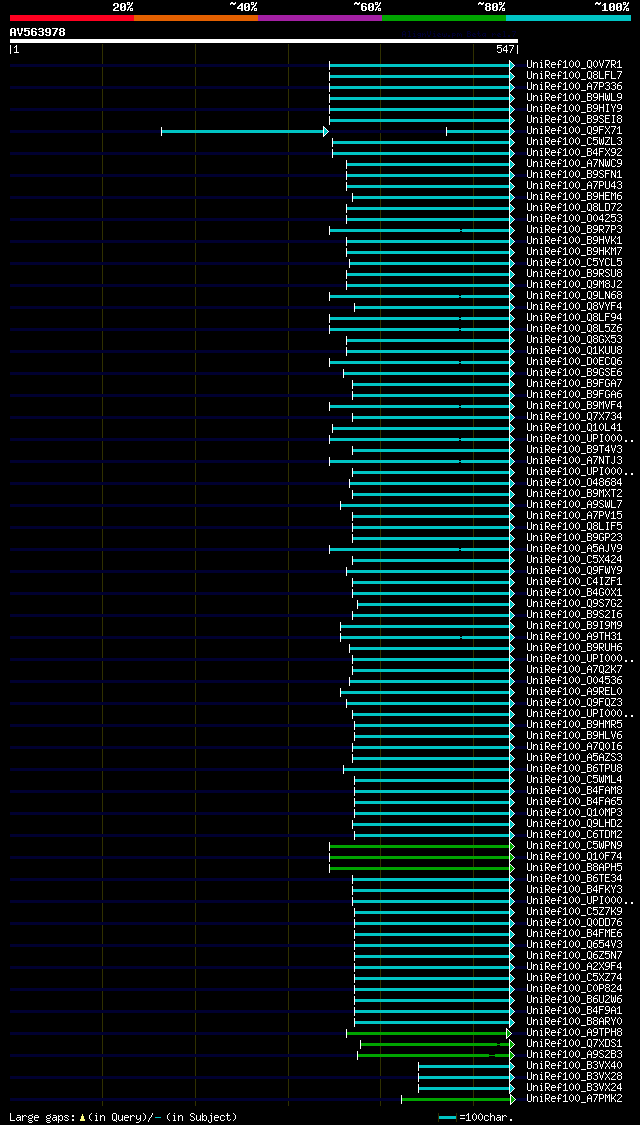
Task: Open hit UniRef100_B9GSE6
Action: pyautogui.click(x=574, y=372)
